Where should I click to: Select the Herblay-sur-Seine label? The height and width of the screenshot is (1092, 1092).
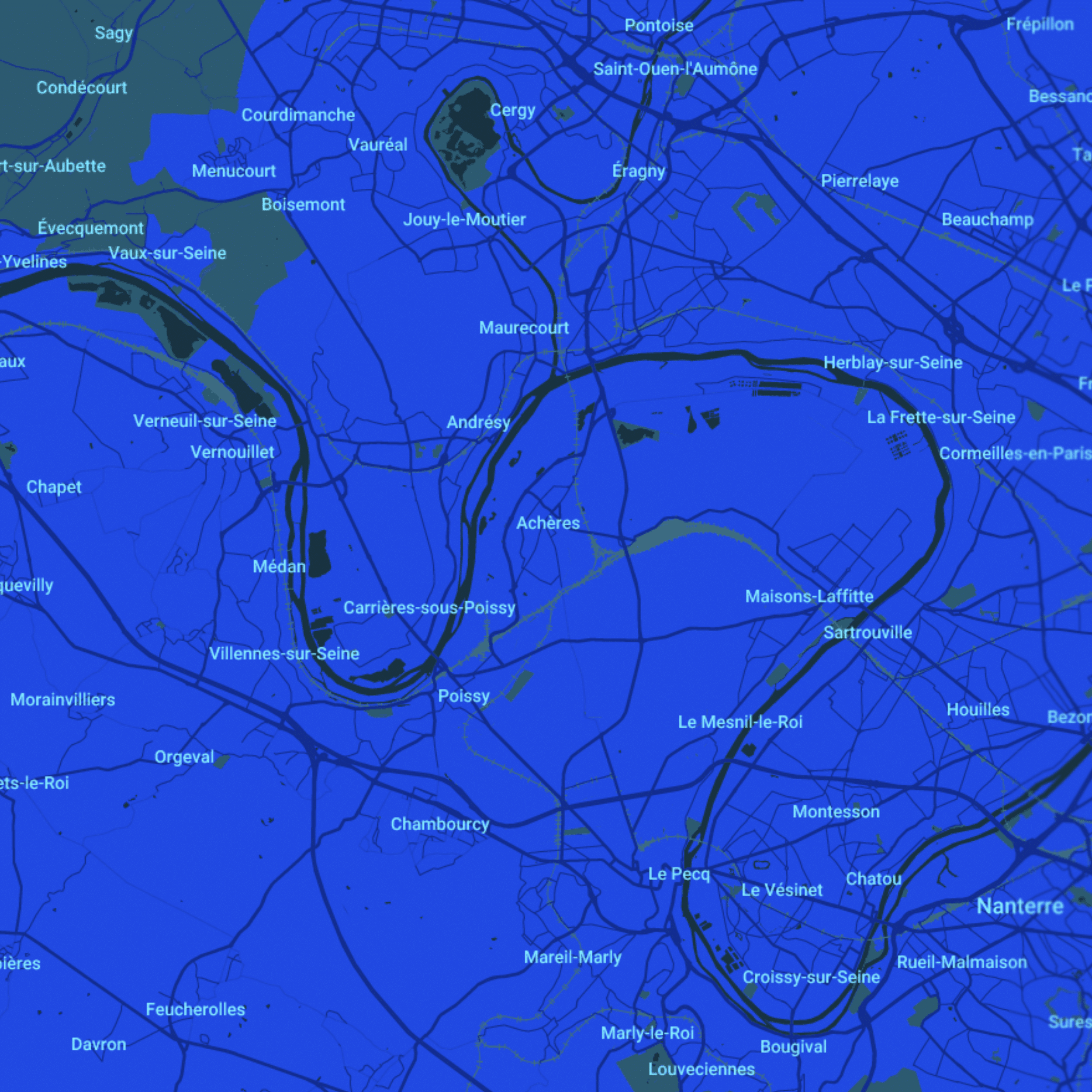point(892,363)
